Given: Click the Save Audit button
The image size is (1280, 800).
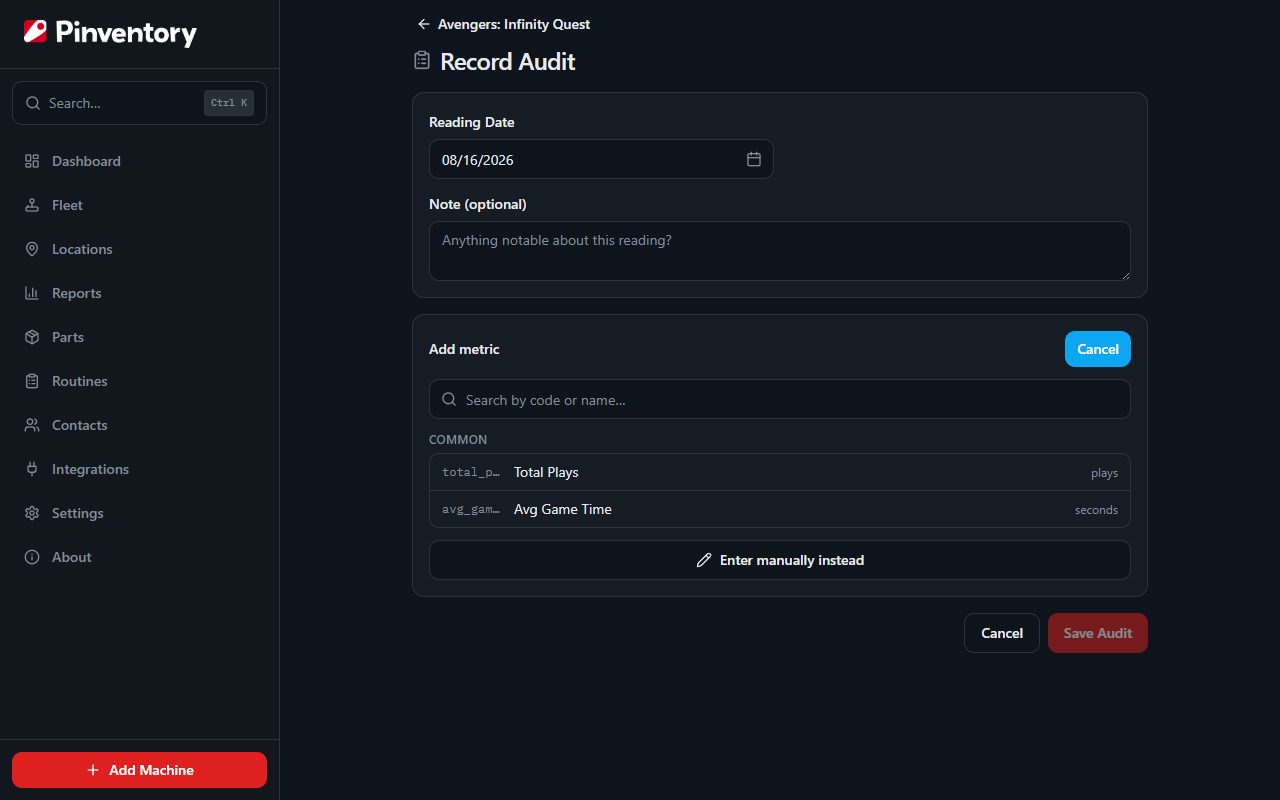Looking at the screenshot, I should click(x=1098, y=633).
